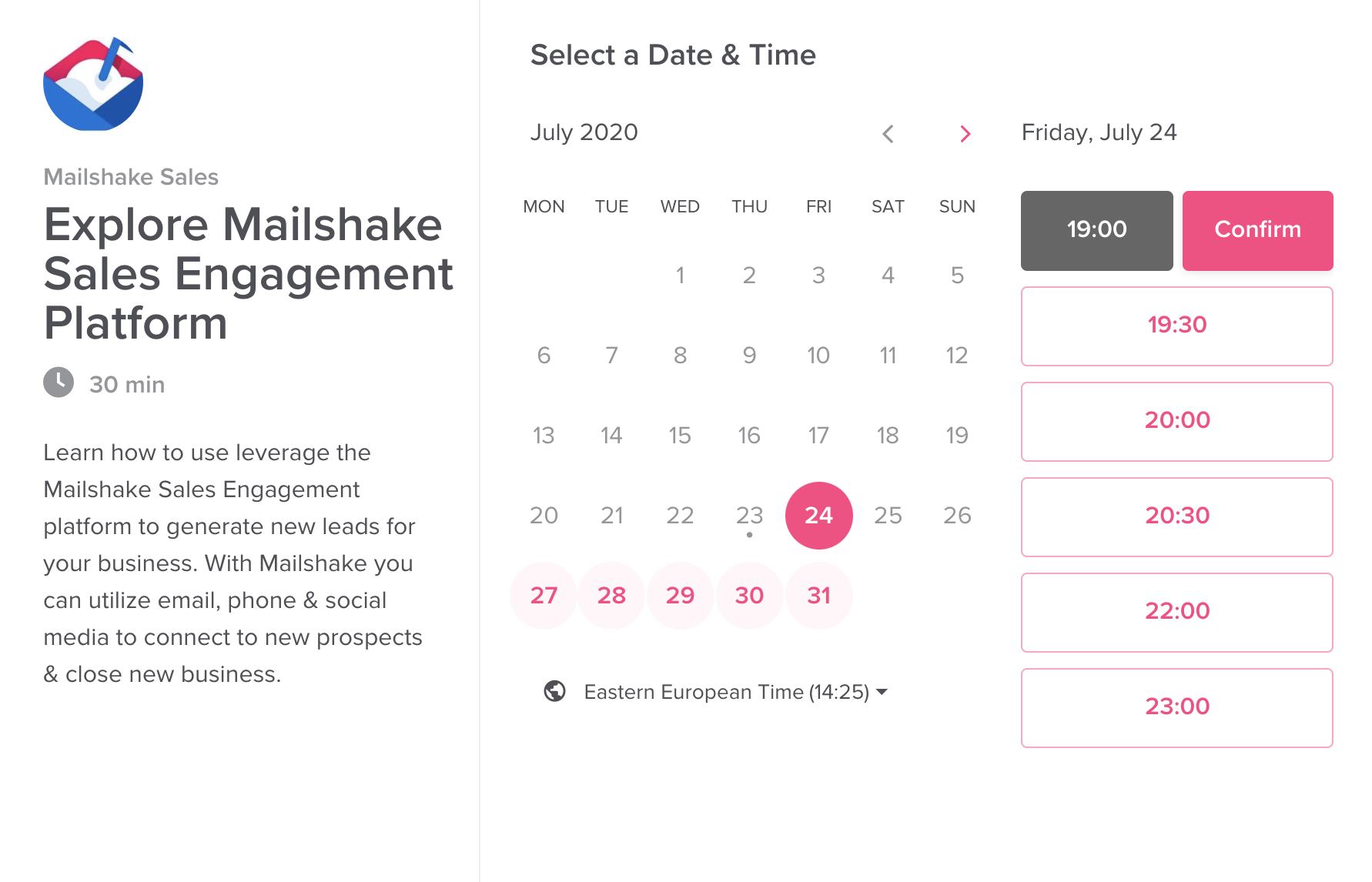Select July 28 on the calendar
Screen dimensions: 1372x882
[x=611, y=595]
